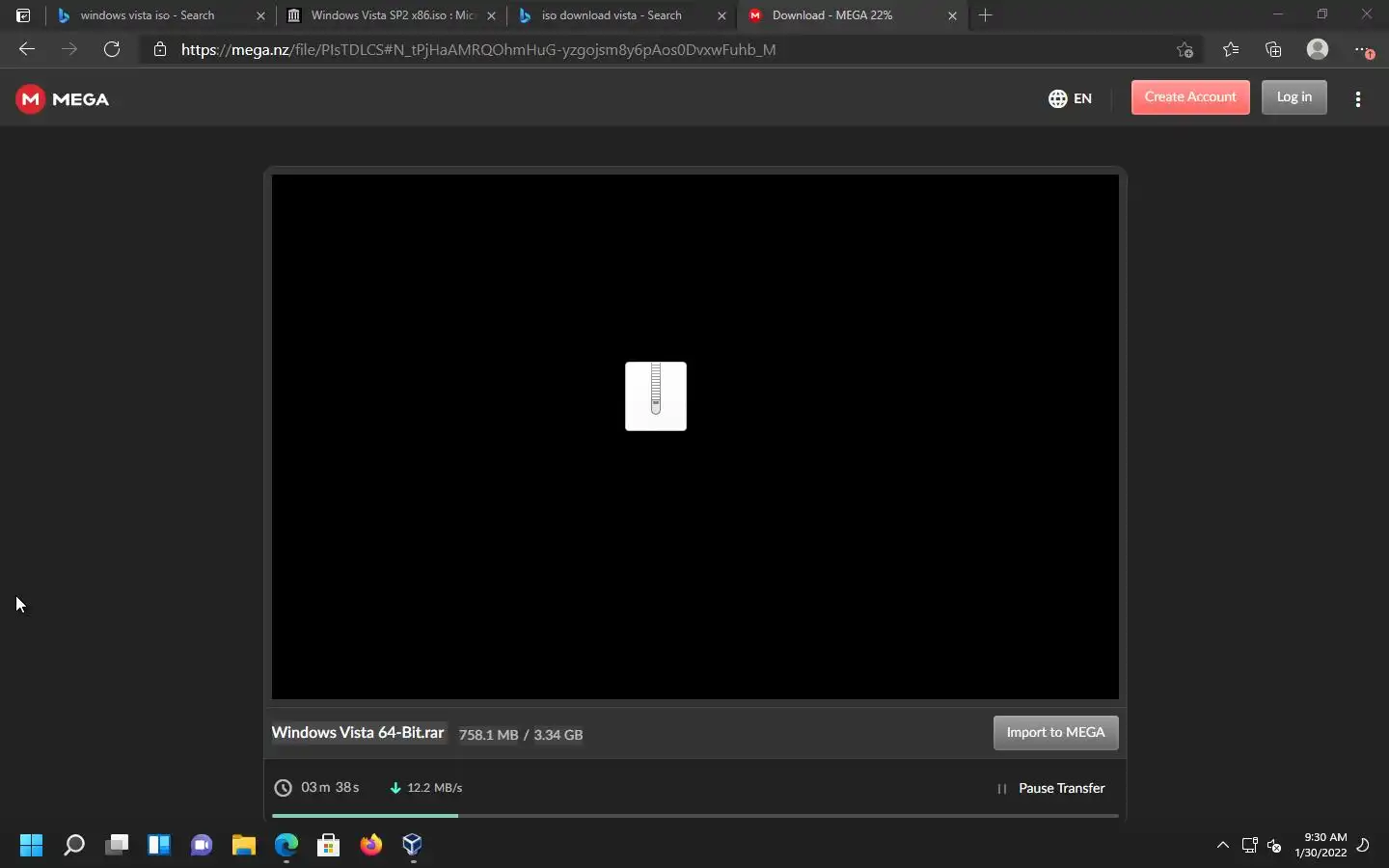The width and height of the screenshot is (1389, 868).
Task: Open the EN language selector
Action: pos(1070,98)
